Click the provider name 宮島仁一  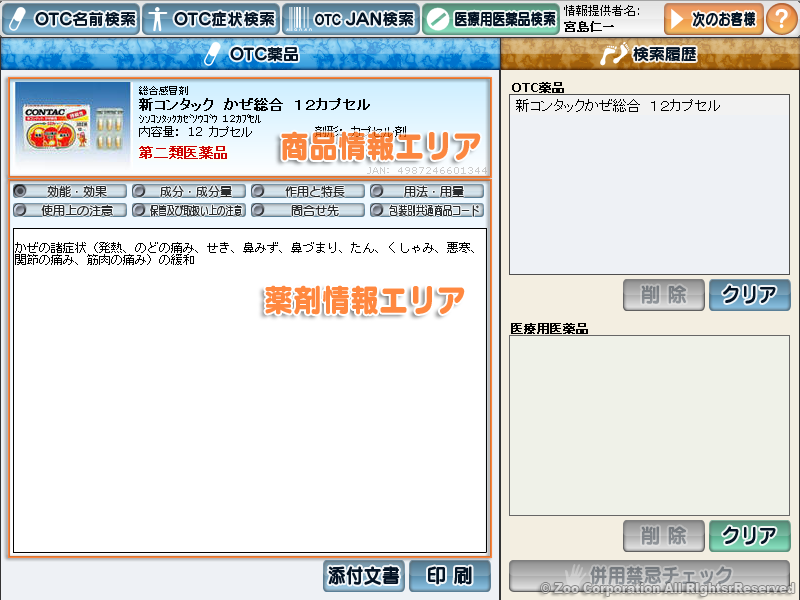point(588,26)
